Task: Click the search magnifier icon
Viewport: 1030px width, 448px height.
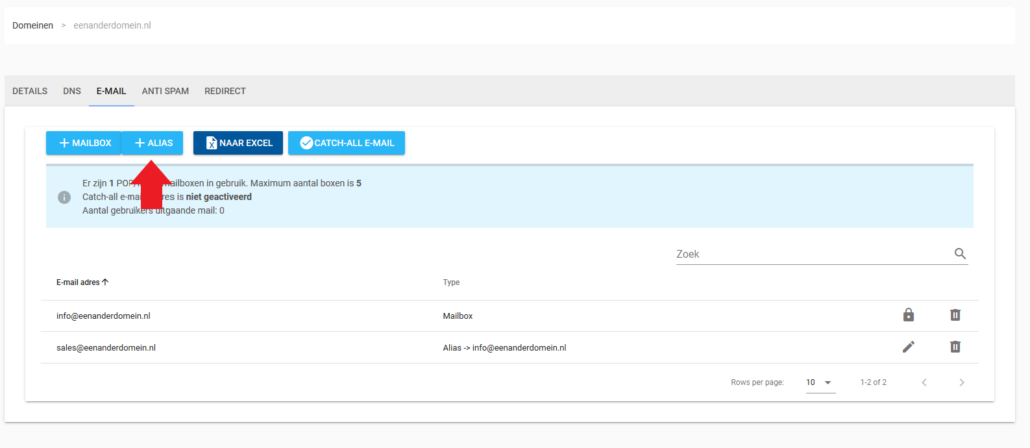Action: pos(960,254)
